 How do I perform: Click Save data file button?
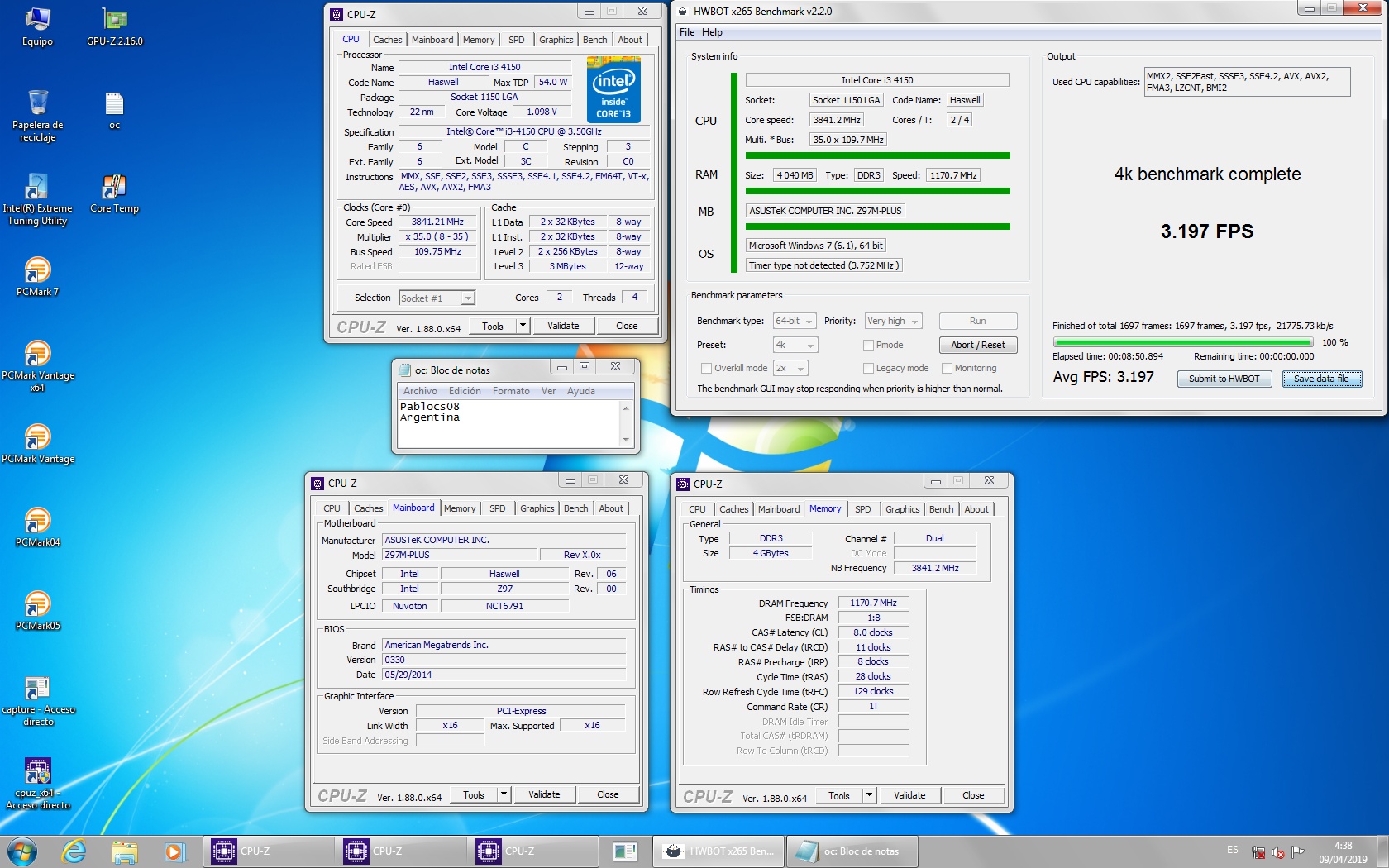point(1321,379)
